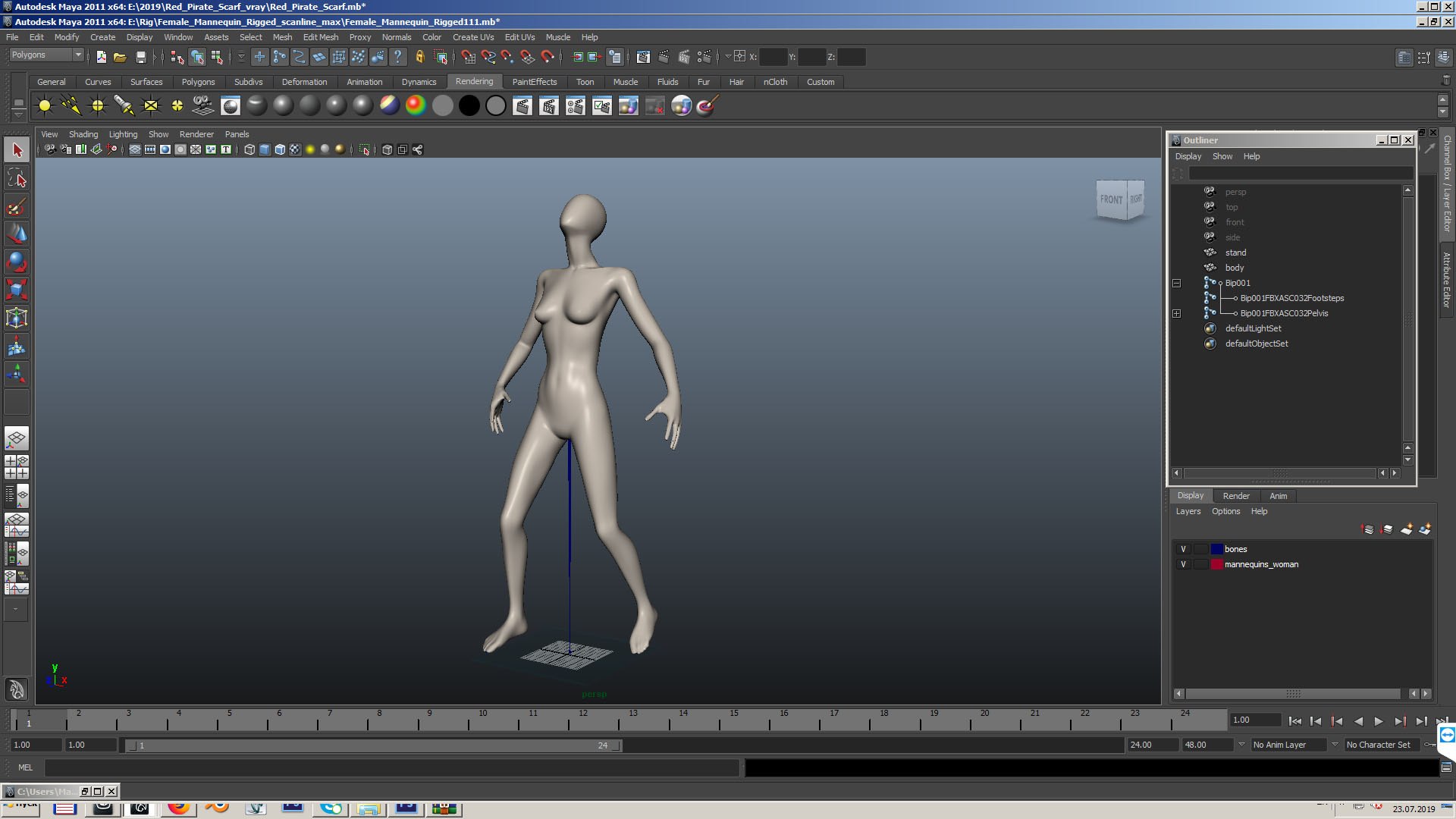Image resolution: width=1456 pixels, height=819 pixels.
Task: Toggle visibility V box of bones layer
Action: tap(1183, 549)
